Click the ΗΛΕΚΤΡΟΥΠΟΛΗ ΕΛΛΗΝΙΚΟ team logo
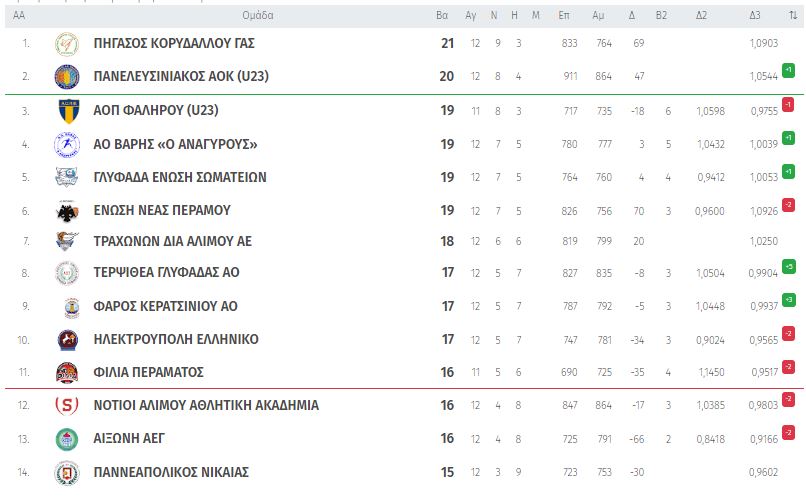This screenshot has height=500, width=806. tap(67, 339)
